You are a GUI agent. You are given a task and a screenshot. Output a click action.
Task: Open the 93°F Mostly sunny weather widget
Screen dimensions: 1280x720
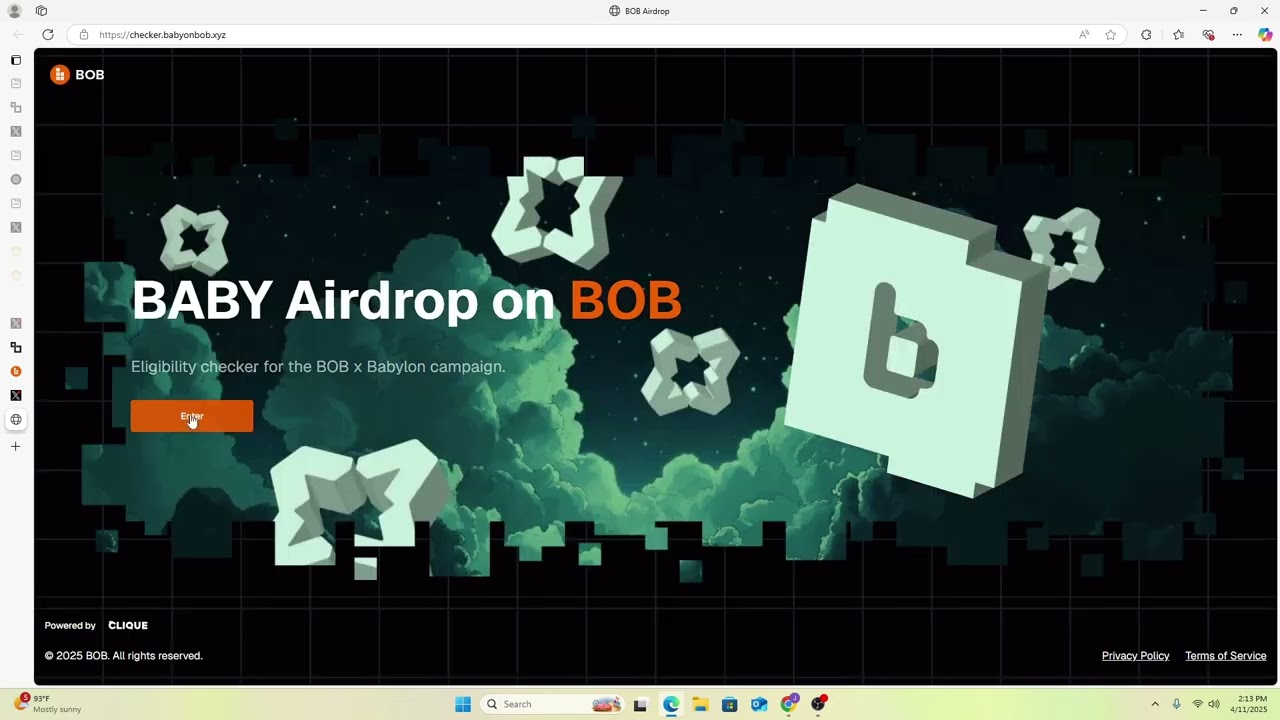(x=47, y=704)
